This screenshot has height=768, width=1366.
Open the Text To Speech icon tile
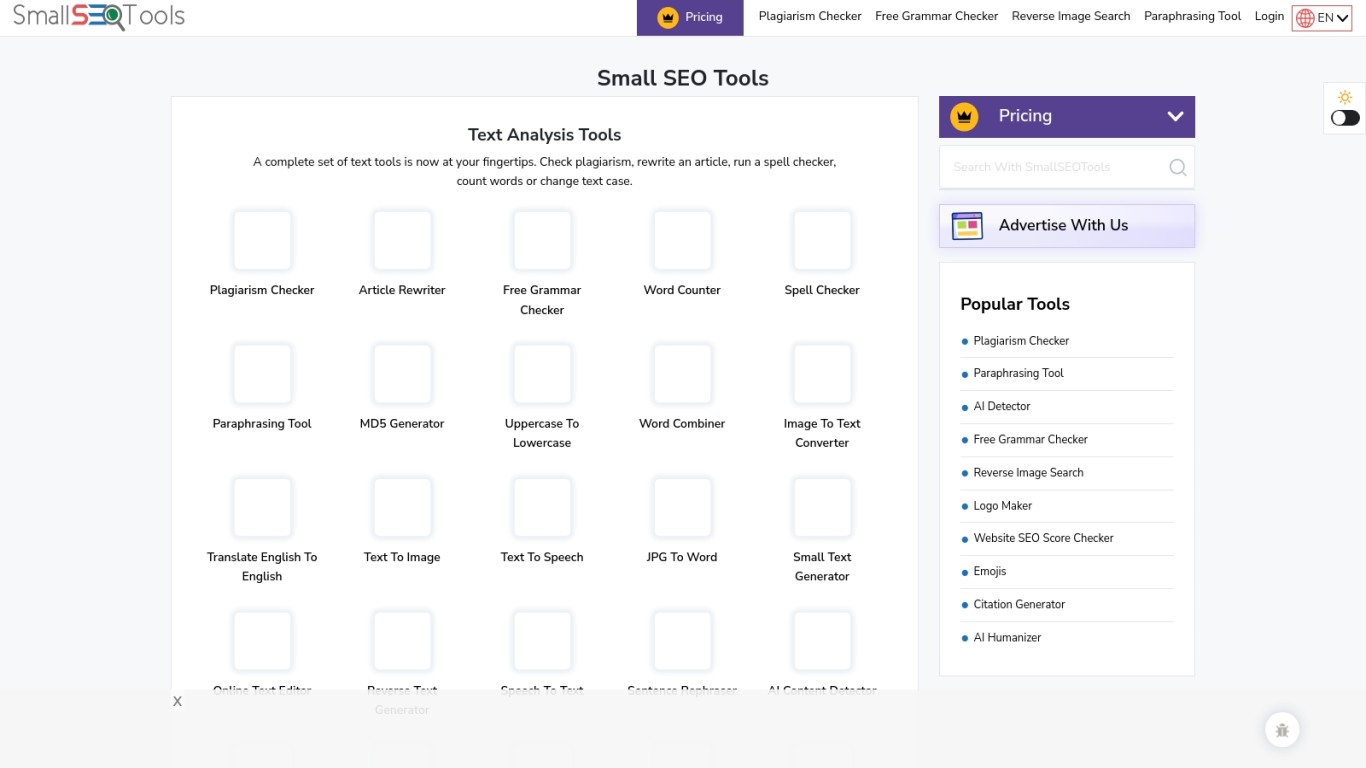coord(542,507)
